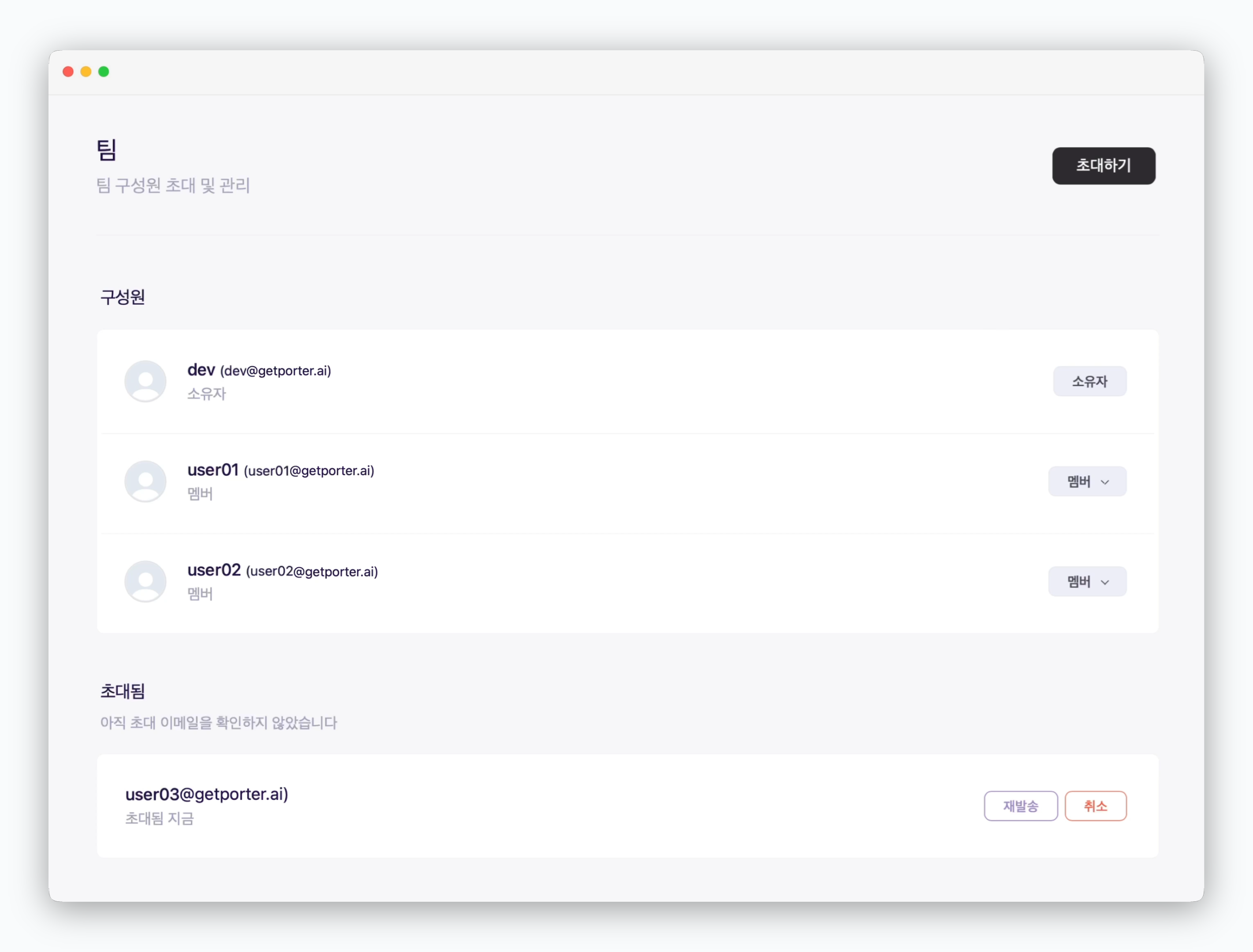Click dev's profile avatar icon
1253x952 pixels.
tap(145, 381)
